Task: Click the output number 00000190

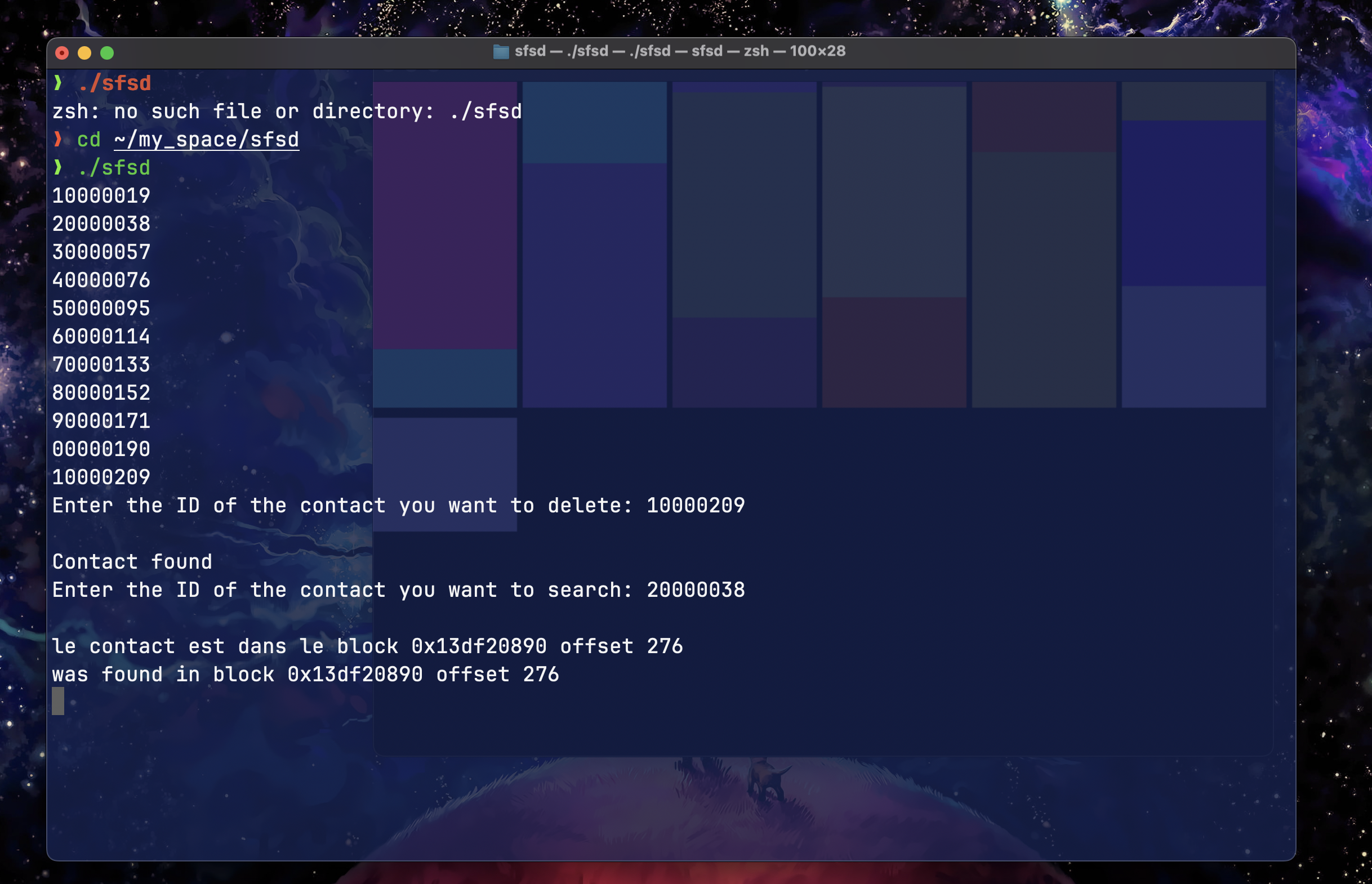Action: pyautogui.click(x=101, y=449)
